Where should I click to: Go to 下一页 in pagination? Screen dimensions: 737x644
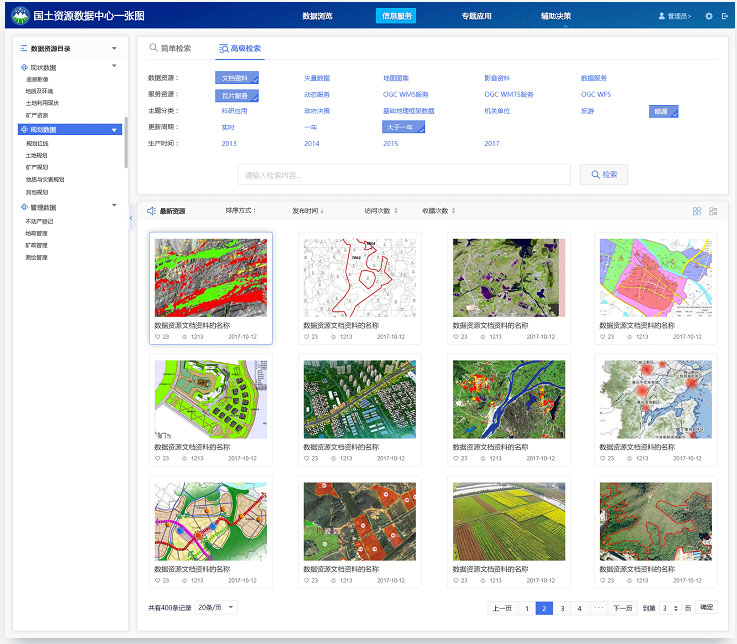[622, 608]
